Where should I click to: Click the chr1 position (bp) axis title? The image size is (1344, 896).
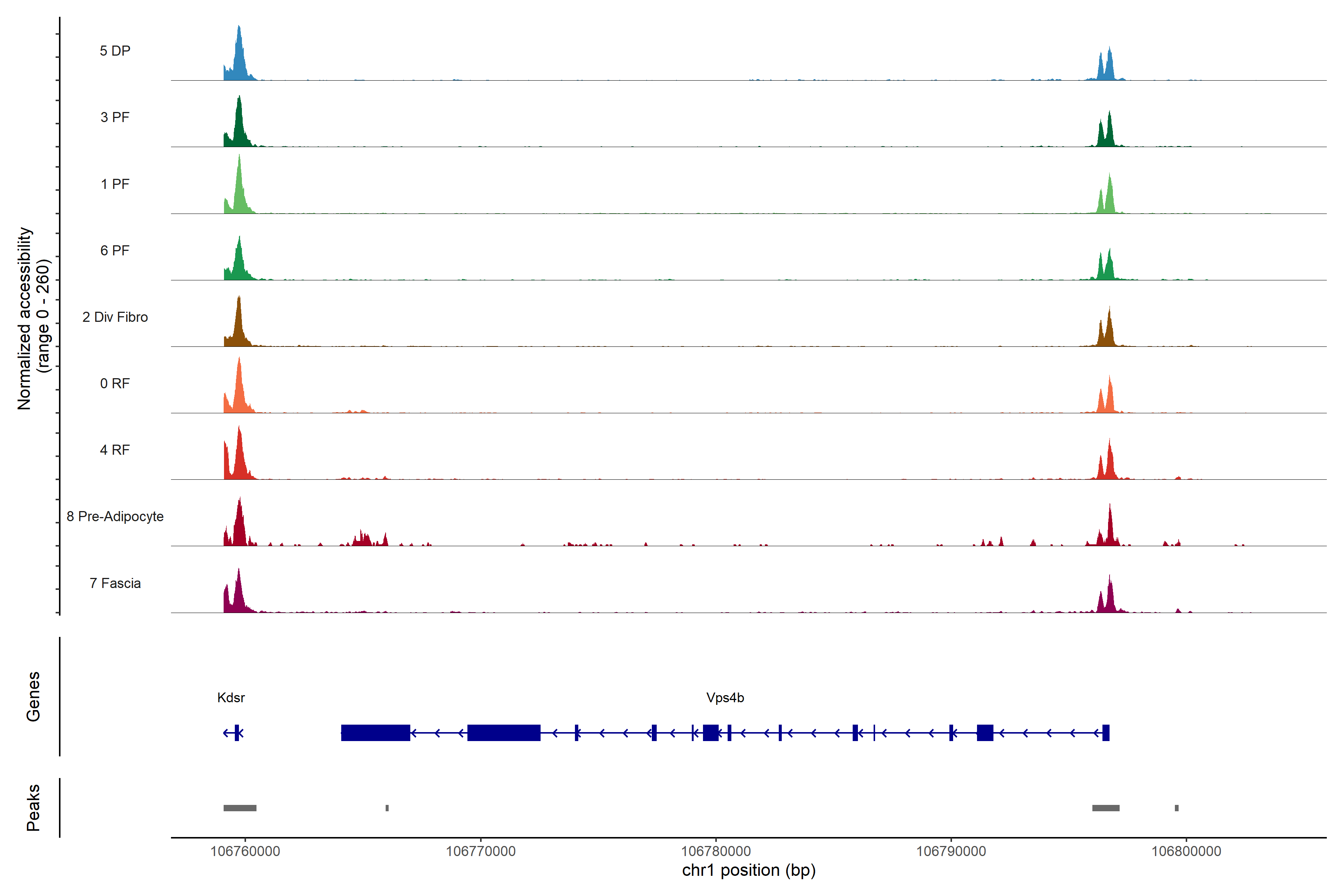point(749,870)
